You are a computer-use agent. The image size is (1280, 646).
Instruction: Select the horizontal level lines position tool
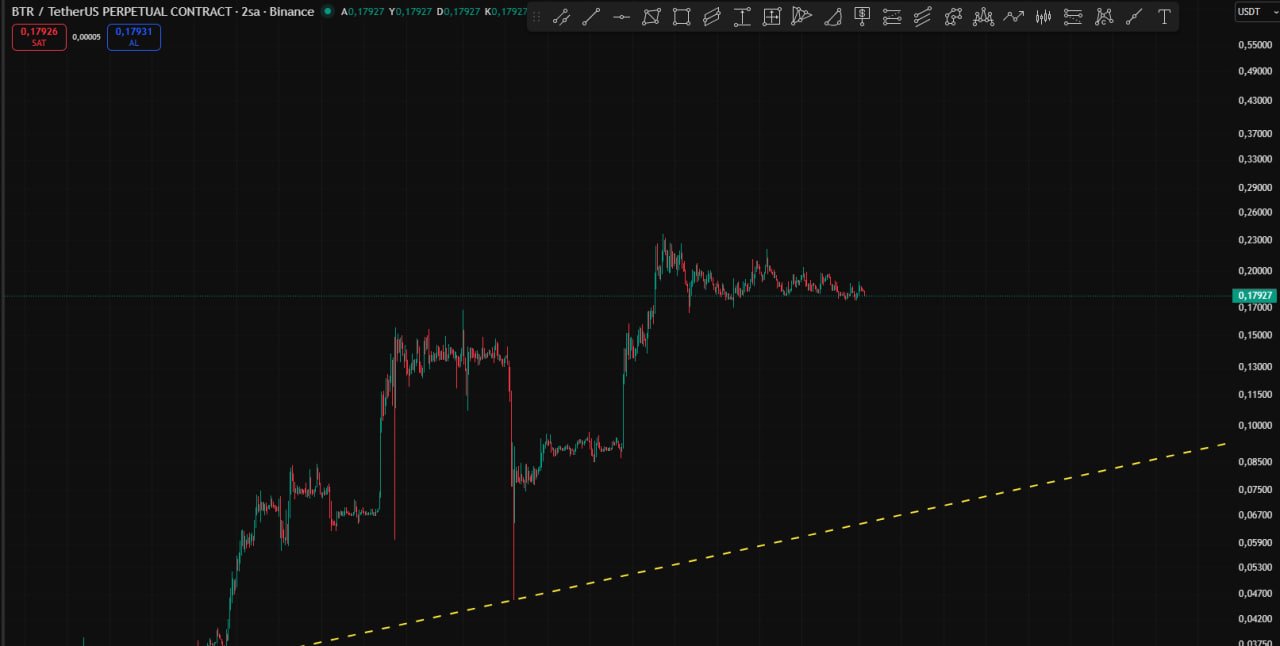point(892,17)
